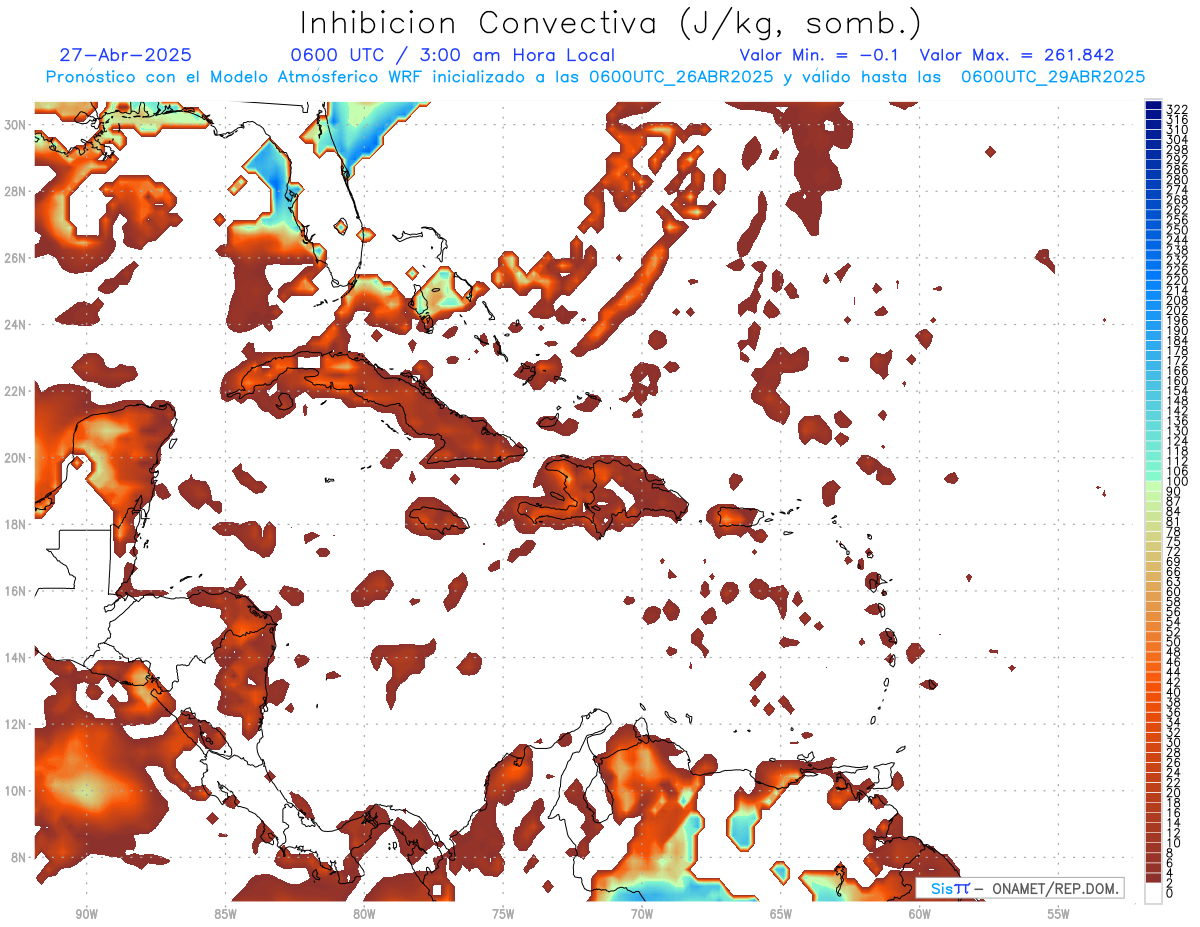Click the "90W" longitude label
The height and width of the screenshot is (927, 1200).
[x=86, y=914]
